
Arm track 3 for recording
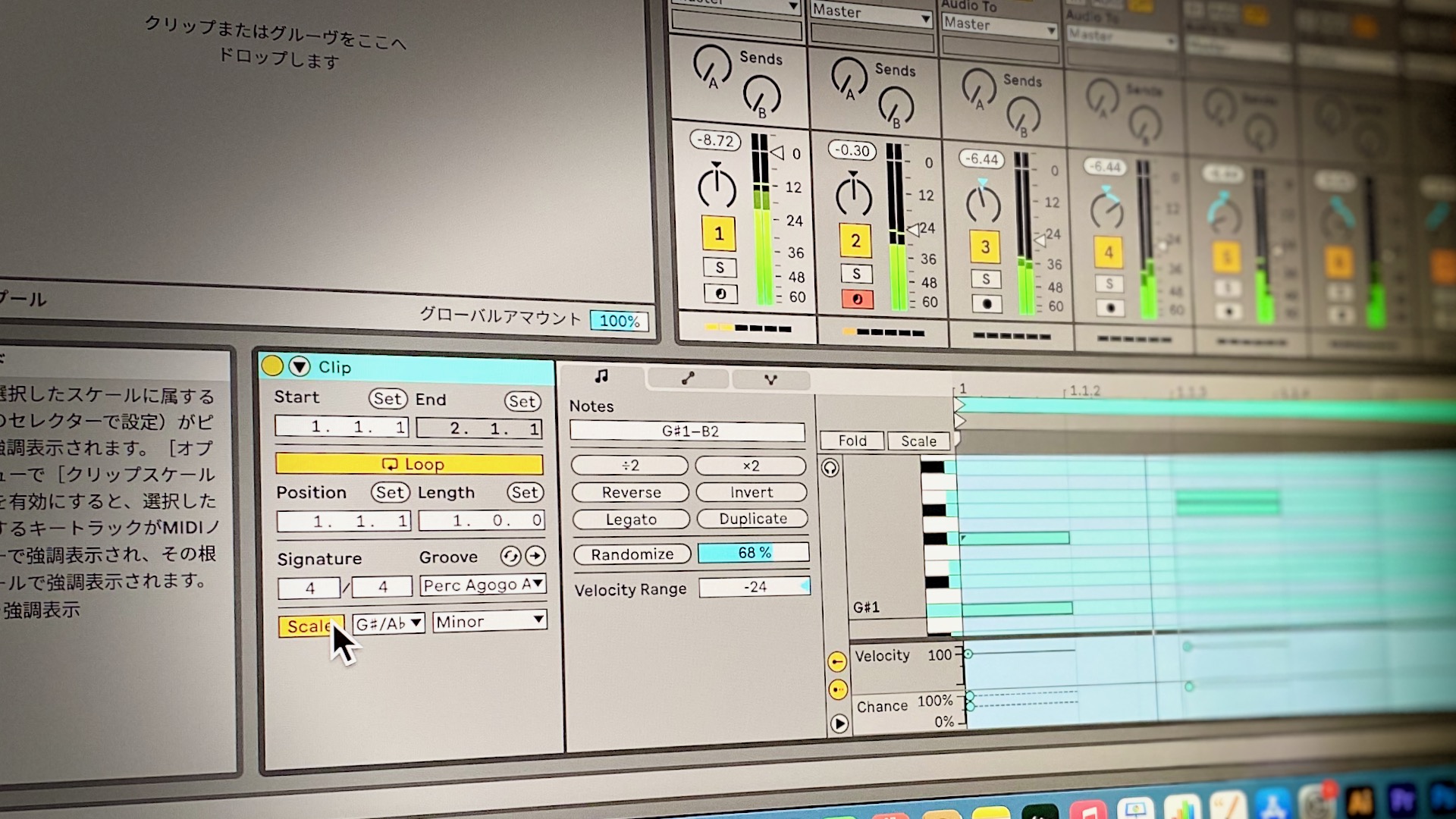(x=987, y=304)
